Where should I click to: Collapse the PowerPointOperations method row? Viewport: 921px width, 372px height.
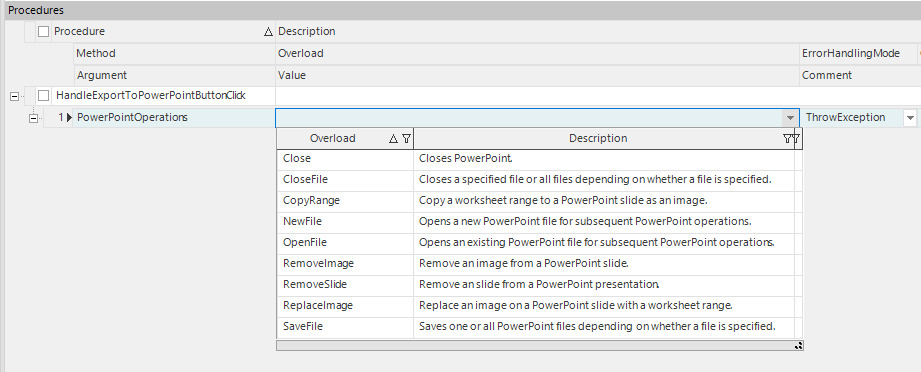[33, 118]
